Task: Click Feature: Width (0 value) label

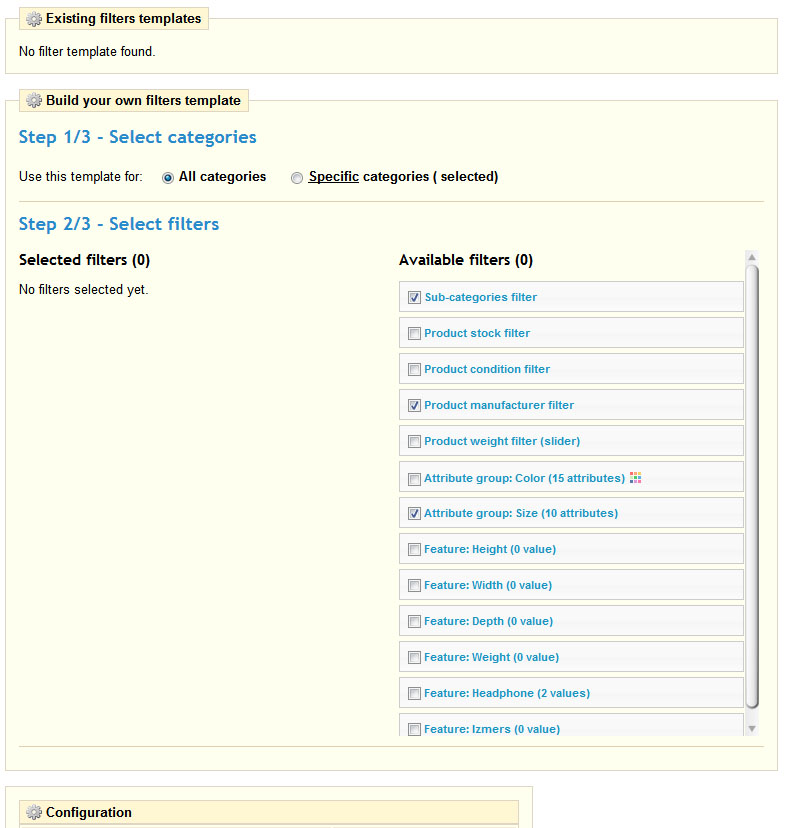Action: (488, 585)
